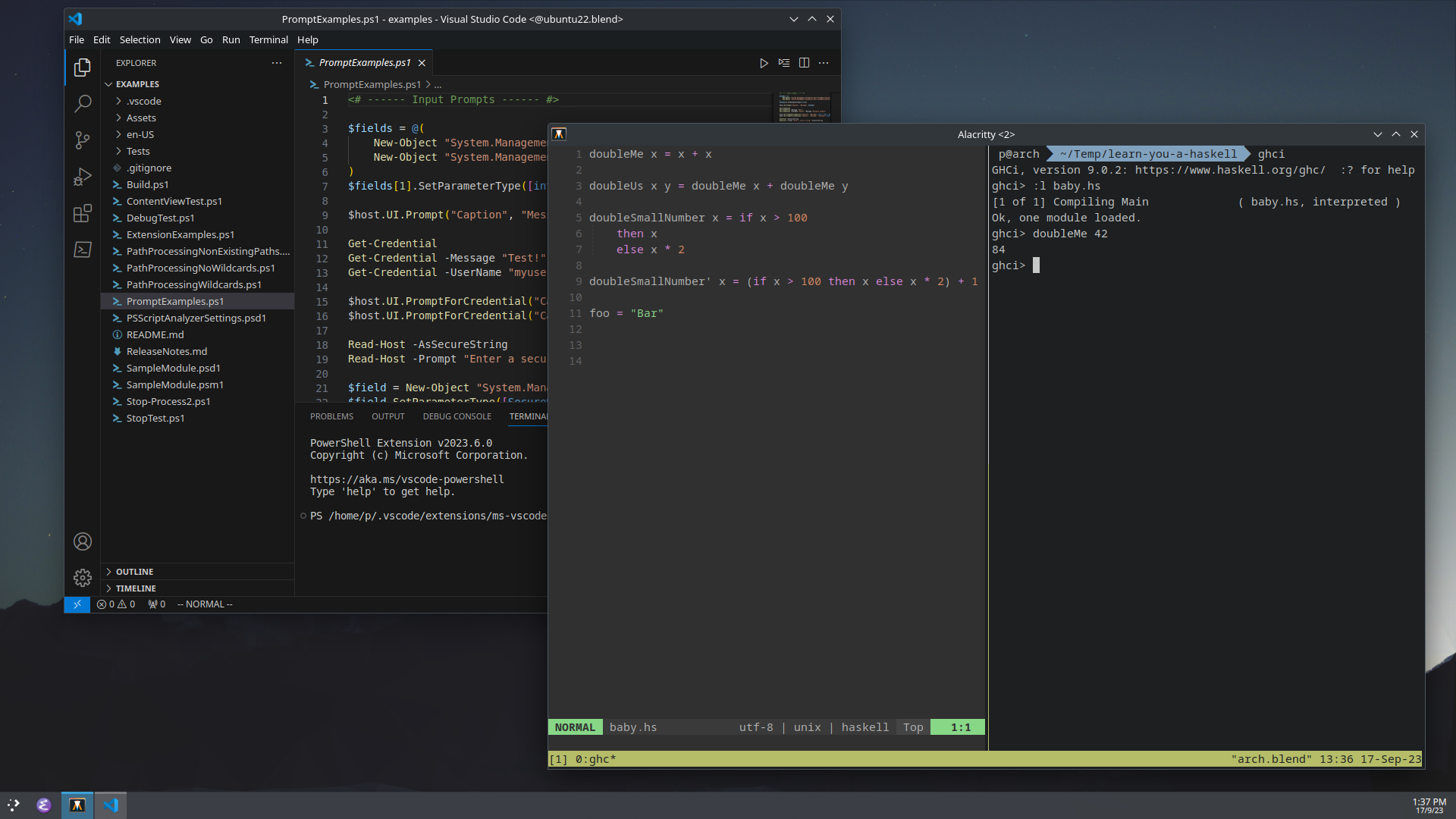Click the Alacritty window icon in title bar
This screenshot has width=1456, height=819.
pos(559,134)
